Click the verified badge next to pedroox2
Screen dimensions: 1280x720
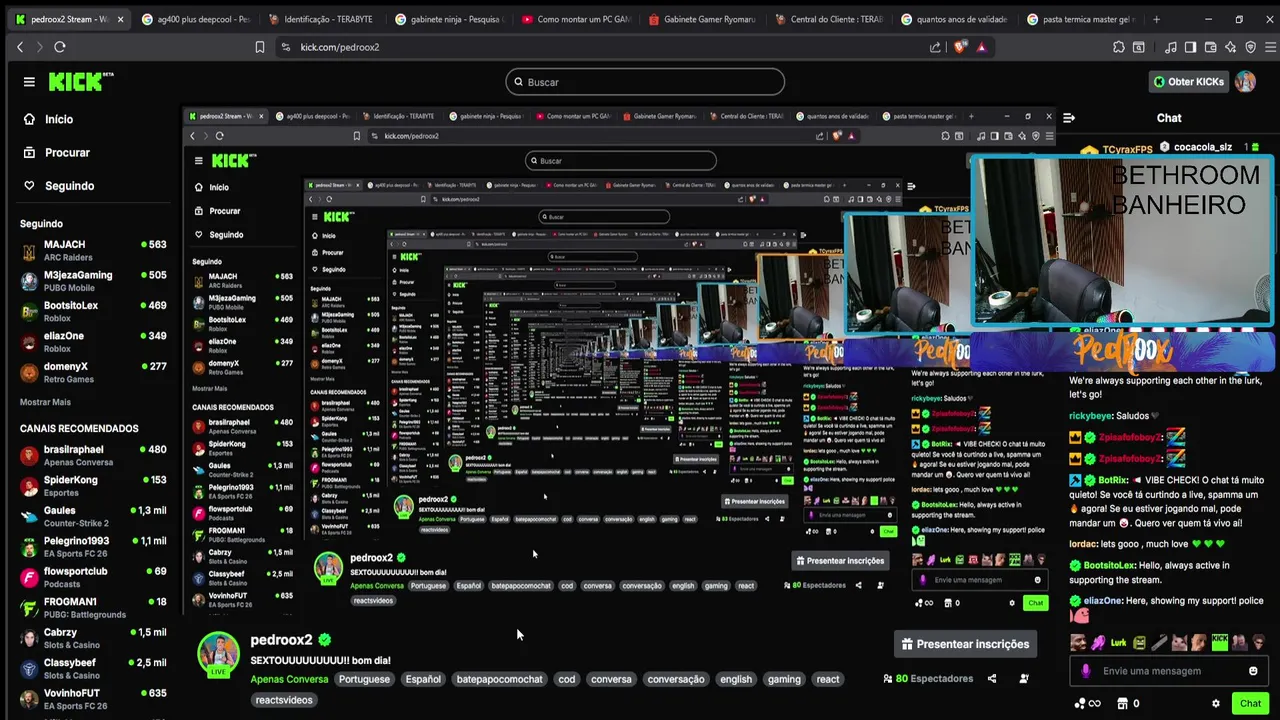[x=325, y=640]
